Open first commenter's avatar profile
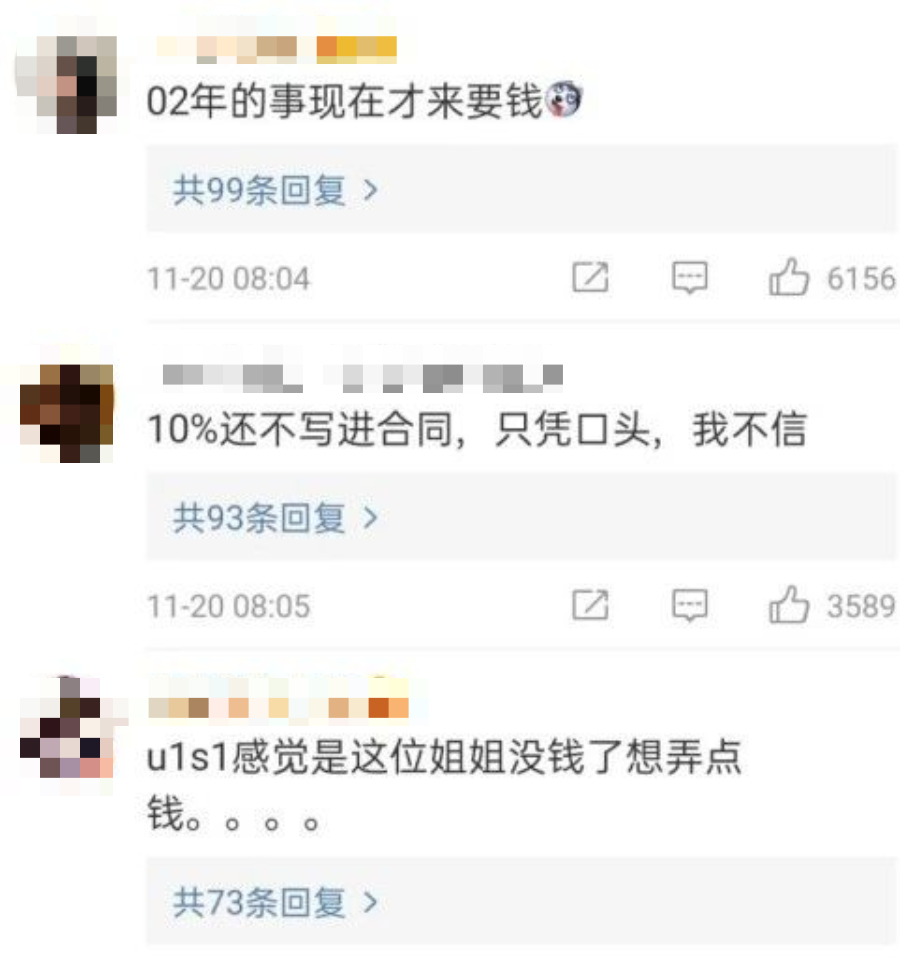Viewport: 900px width, 965px height. pyautogui.click(x=66, y=85)
